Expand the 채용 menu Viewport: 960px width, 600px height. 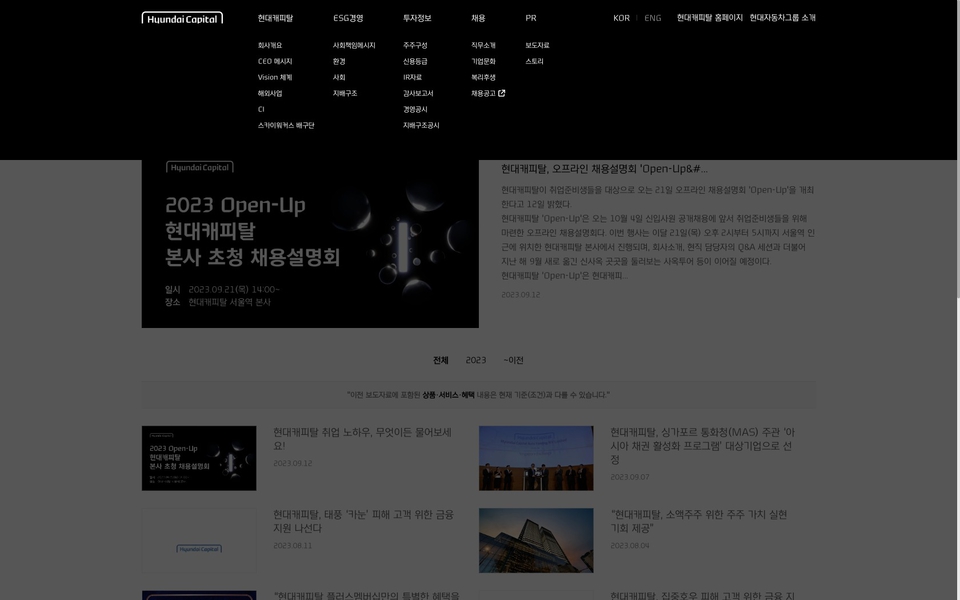478,18
